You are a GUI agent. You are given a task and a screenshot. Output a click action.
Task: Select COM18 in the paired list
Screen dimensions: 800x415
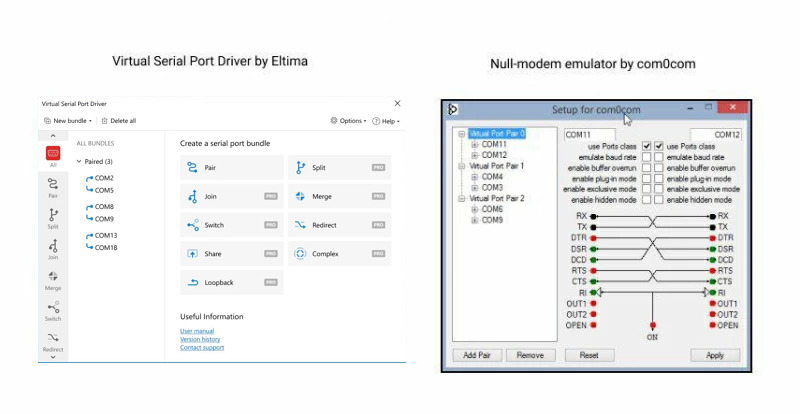pyautogui.click(x=106, y=248)
